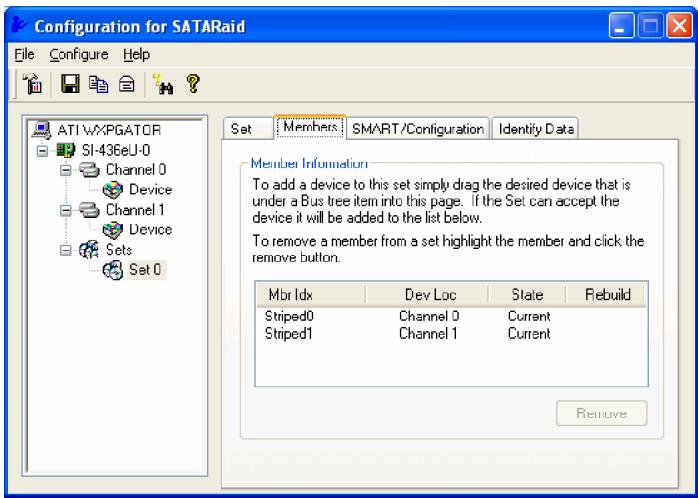Click the Copy documents toolbar icon
Viewport: 698px width, 498px height.
pos(98,83)
